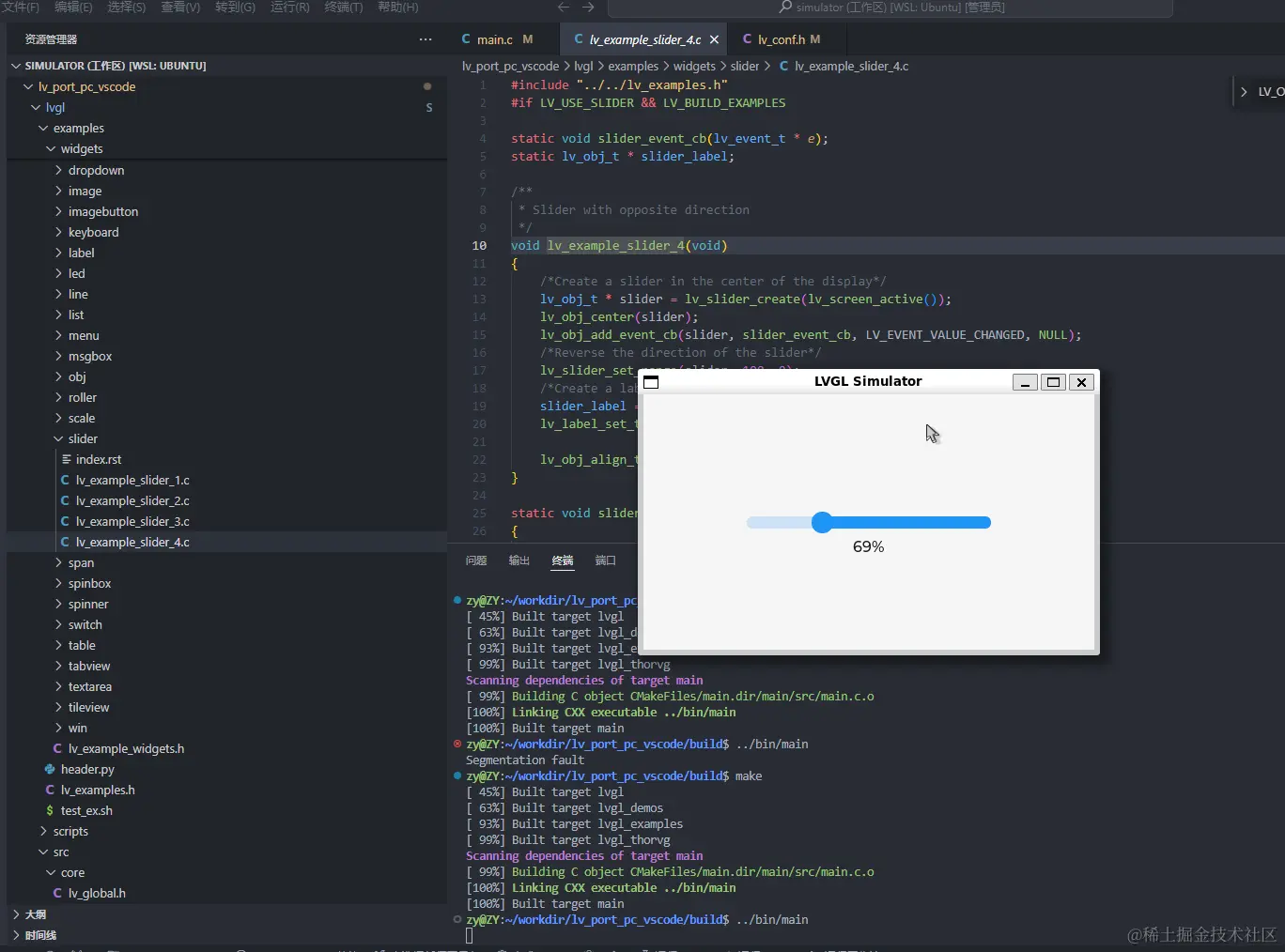The image size is (1285, 952).
Task: Expand the LV_O outline panel chevron
Action: click(x=1244, y=91)
